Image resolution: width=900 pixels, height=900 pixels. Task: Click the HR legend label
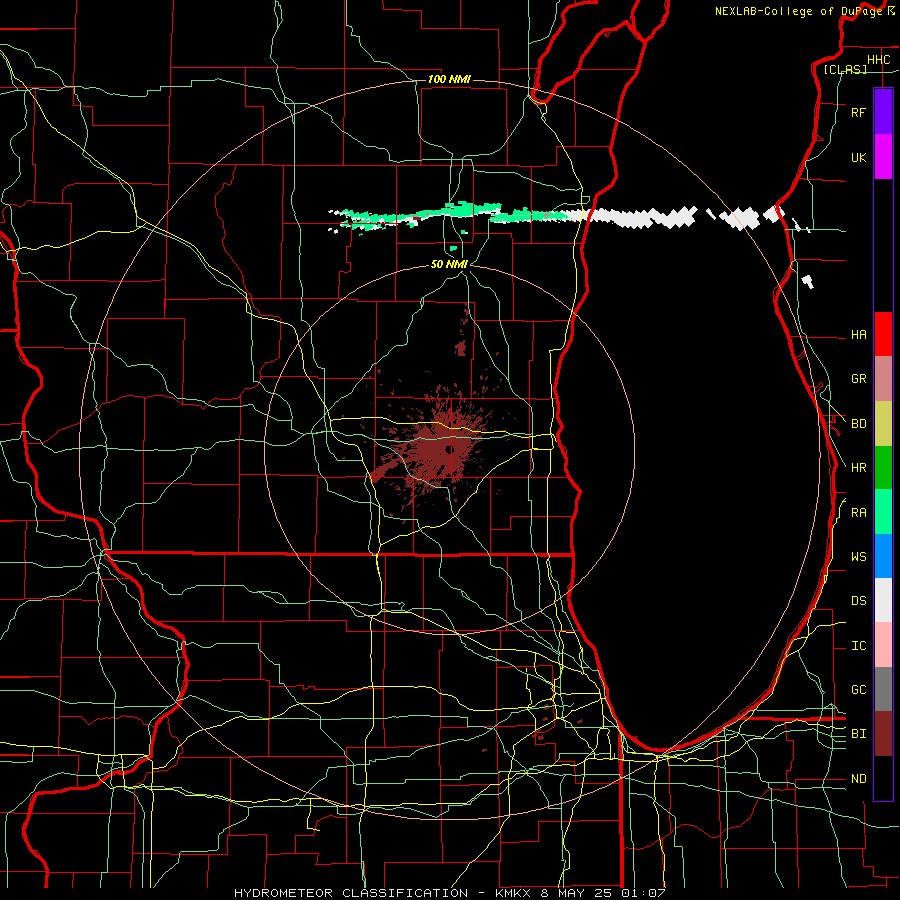[858, 468]
